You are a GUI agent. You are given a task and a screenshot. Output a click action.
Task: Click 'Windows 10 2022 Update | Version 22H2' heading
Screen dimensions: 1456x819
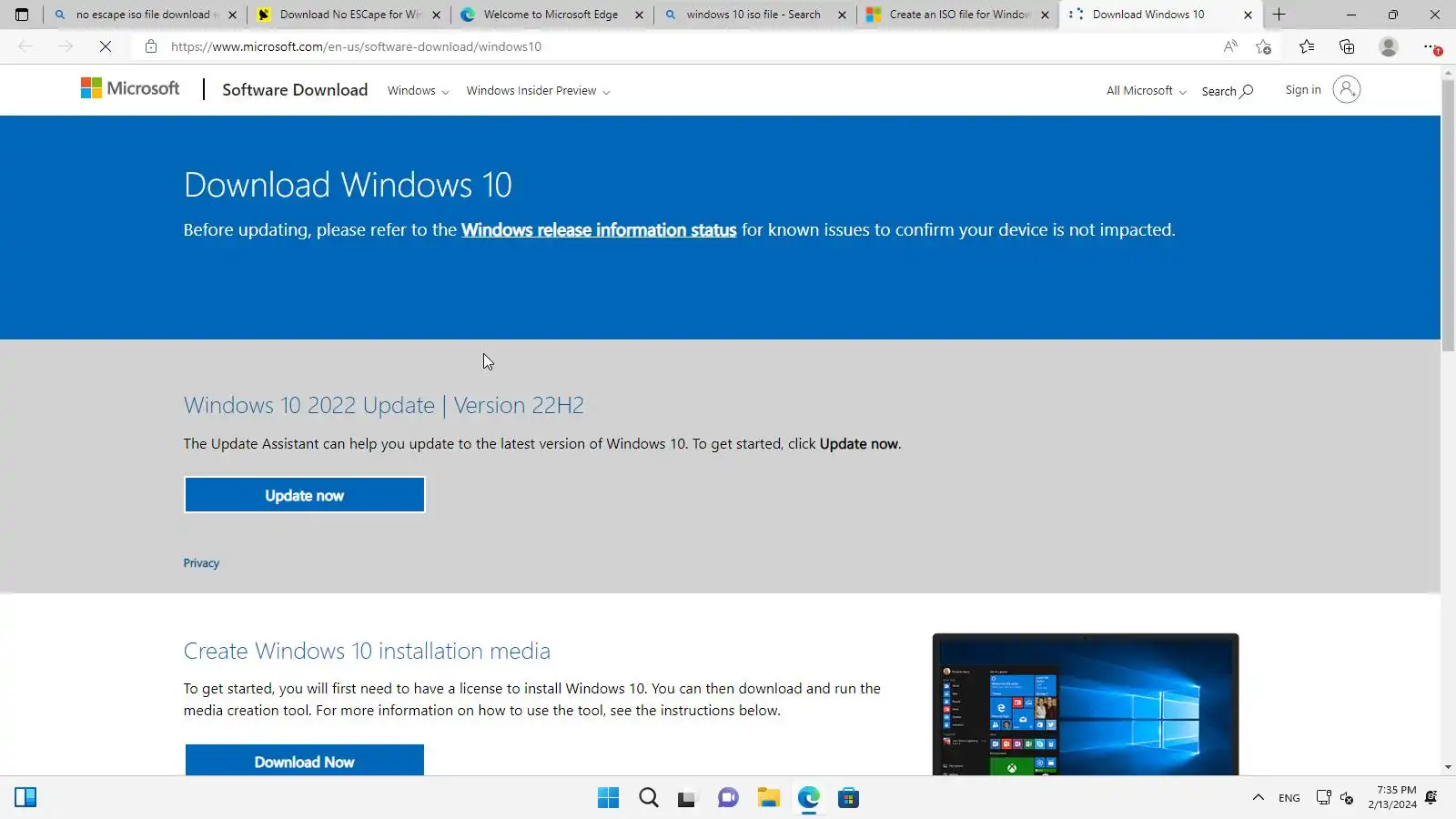tap(384, 405)
